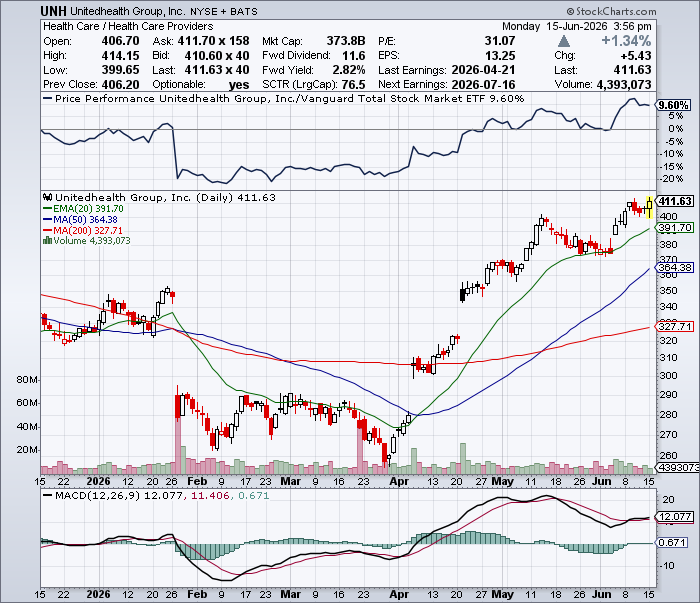Click the P/E value 31.07
Image resolution: width=700 pixels, height=603 pixels.
(500, 41)
